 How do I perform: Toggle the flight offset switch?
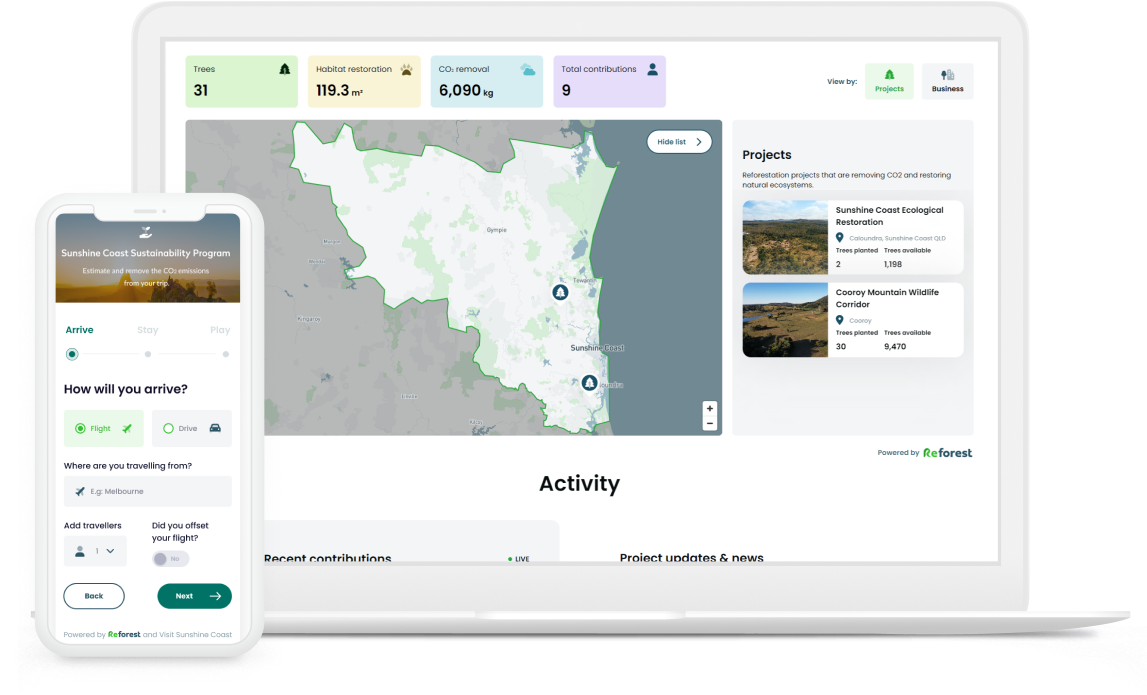[169, 559]
